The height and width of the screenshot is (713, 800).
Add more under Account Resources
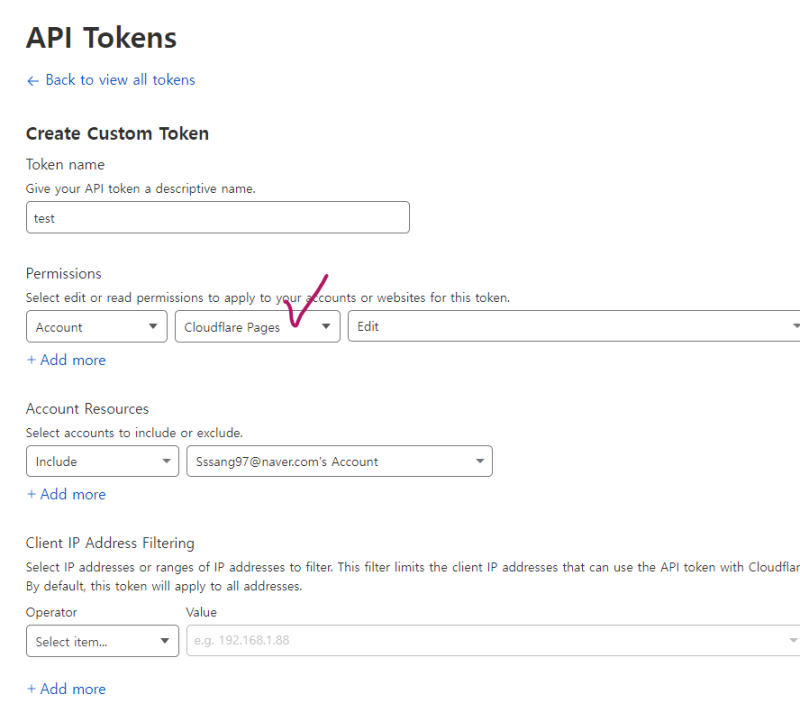click(66, 494)
